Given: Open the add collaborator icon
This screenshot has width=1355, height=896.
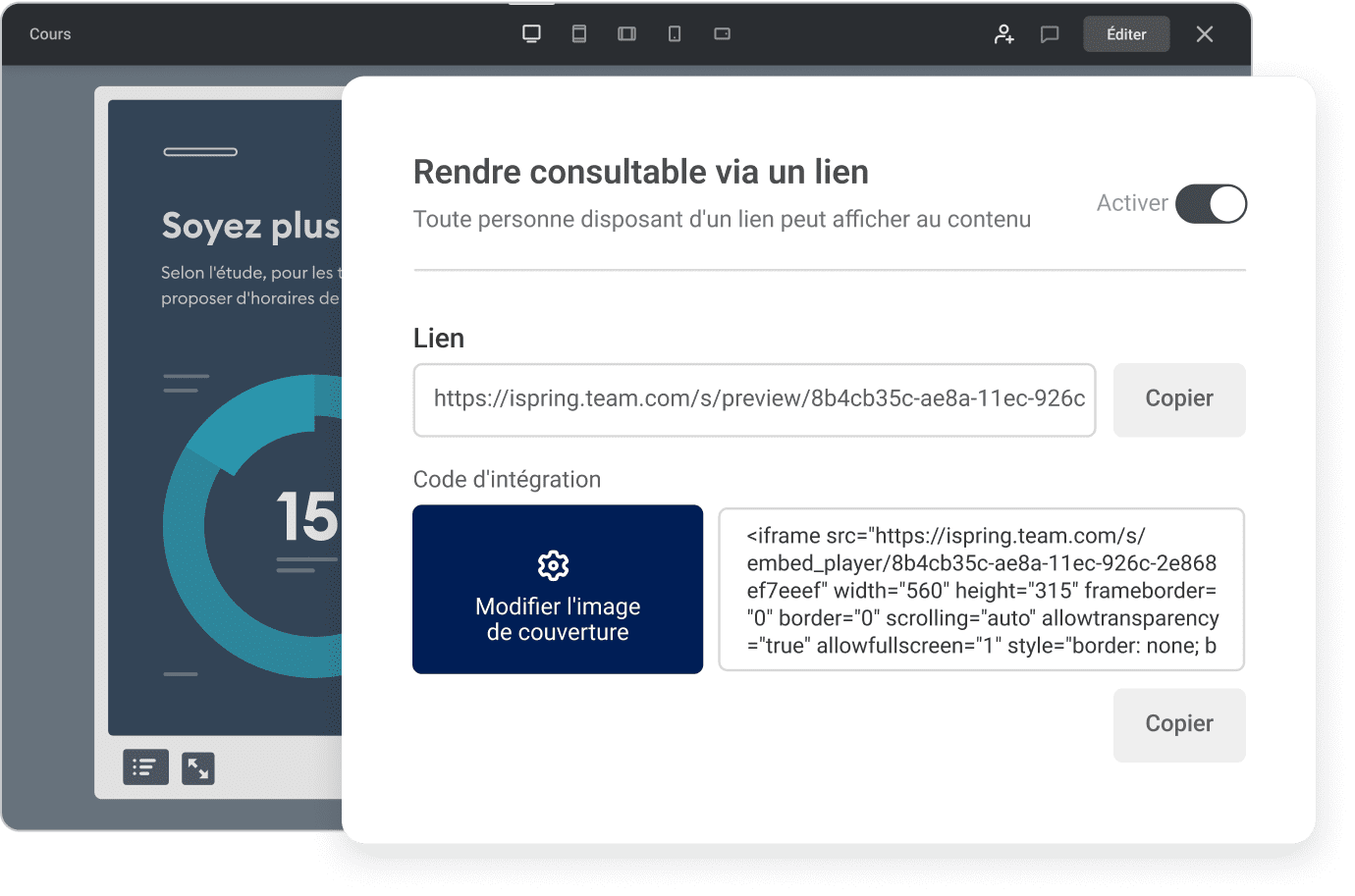Looking at the screenshot, I should (1003, 33).
